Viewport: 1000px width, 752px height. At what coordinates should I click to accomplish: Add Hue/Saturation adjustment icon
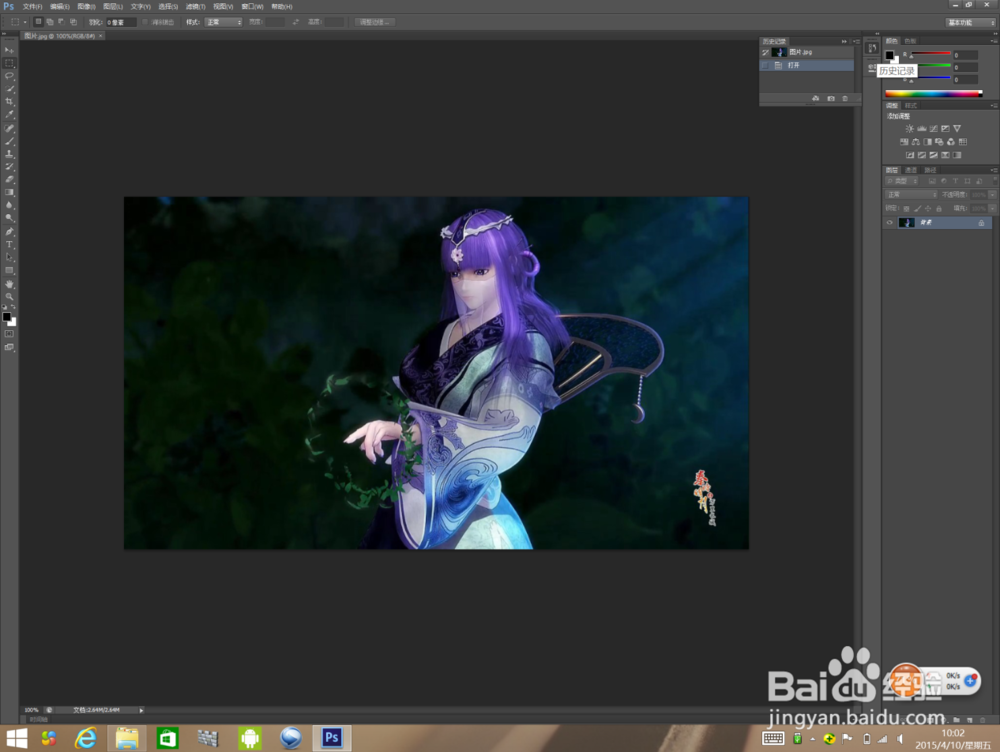[904, 142]
